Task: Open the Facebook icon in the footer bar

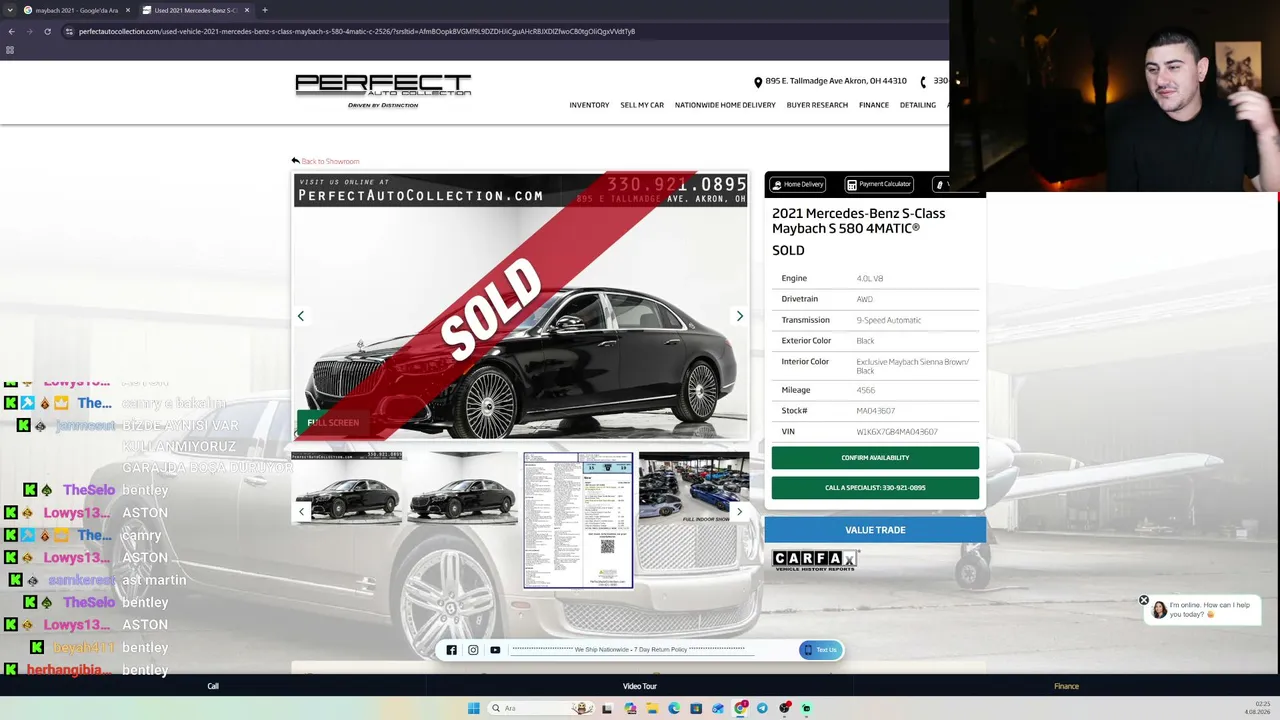Action: click(x=452, y=650)
